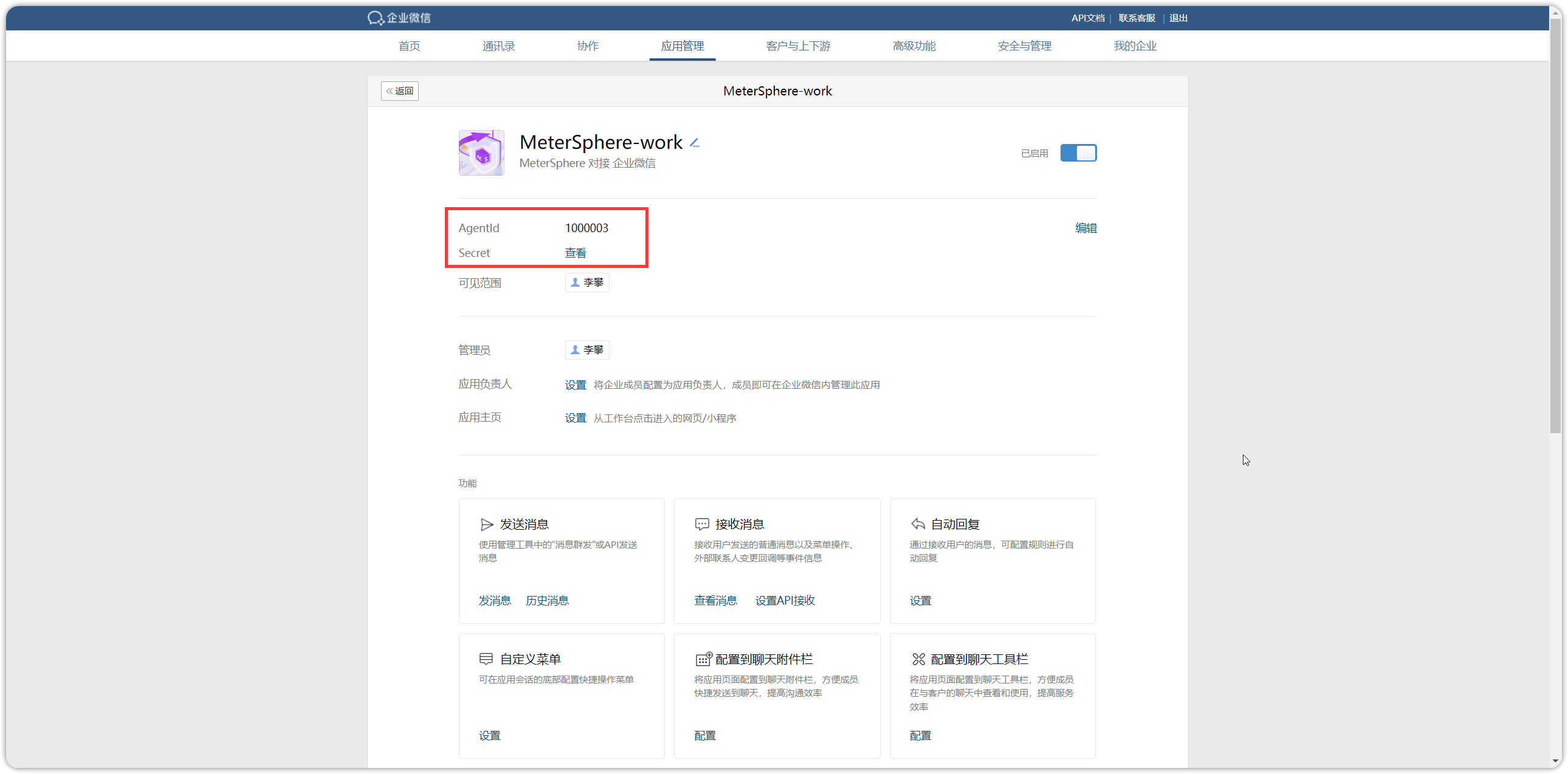The height and width of the screenshot is (774, 1568).
Task: Open the 查看消息 link
Action: click(716, 601)
